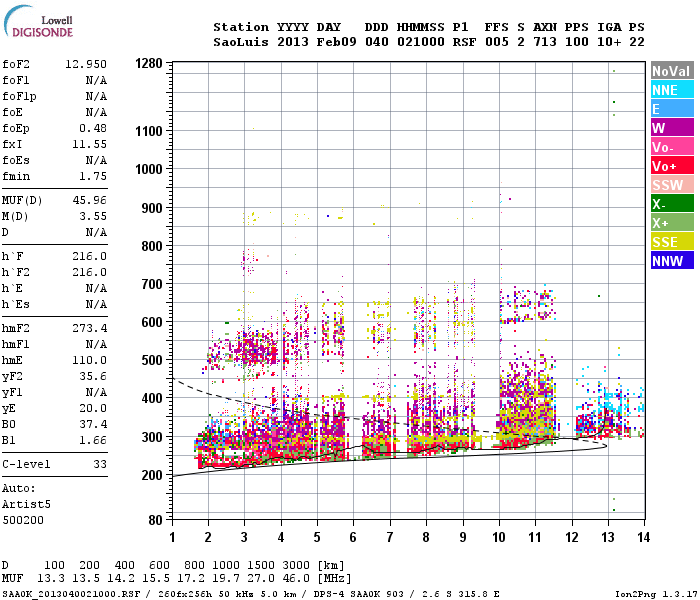
Task: Click the 14 MHz frequency axis label
Action: [643, 537]
